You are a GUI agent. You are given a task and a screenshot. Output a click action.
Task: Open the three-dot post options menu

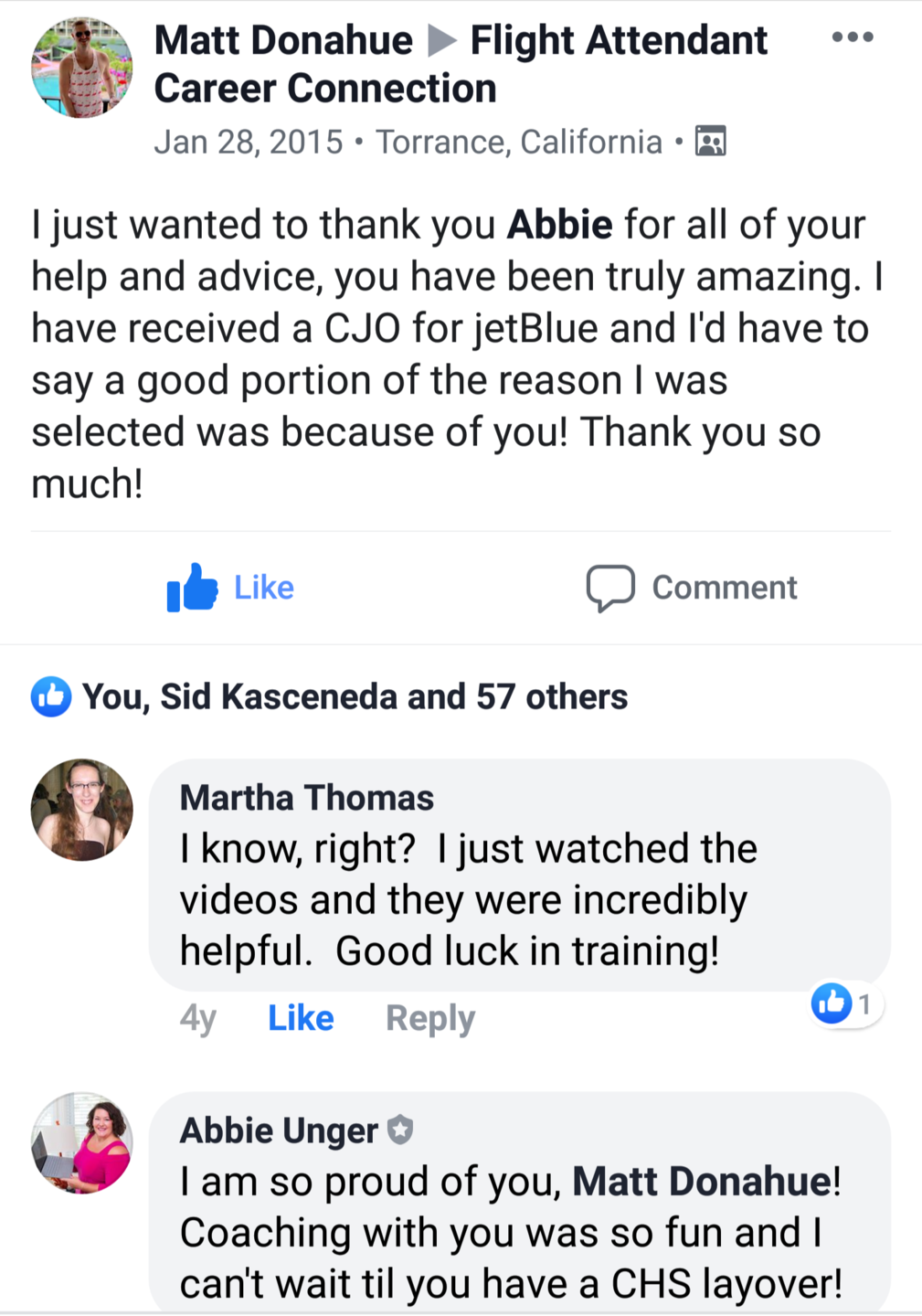852,37
